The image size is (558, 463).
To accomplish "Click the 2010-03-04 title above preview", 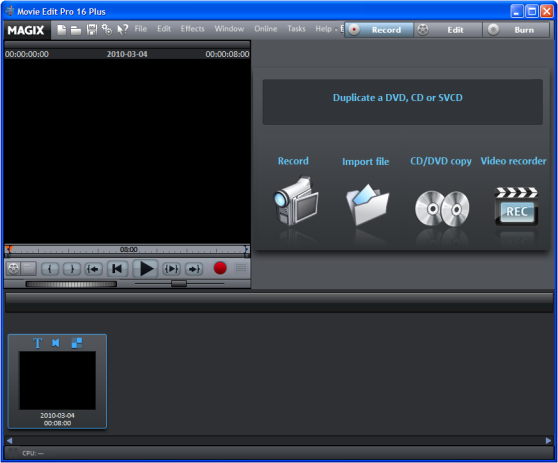I will click(127, 54).
